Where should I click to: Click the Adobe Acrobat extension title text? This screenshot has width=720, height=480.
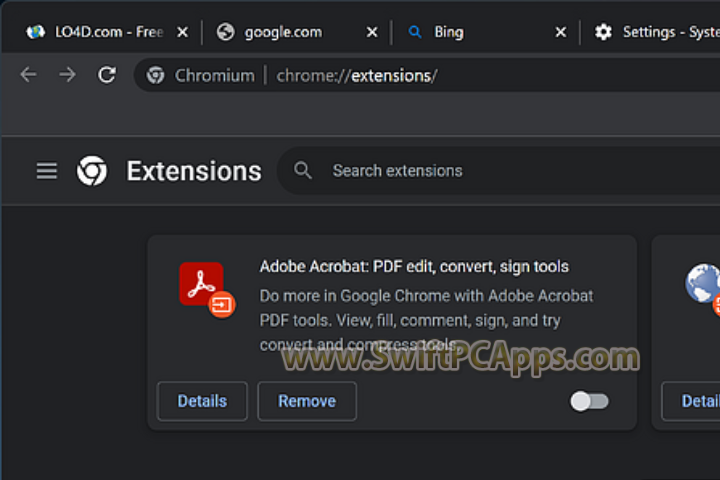(x=414, y=266)
